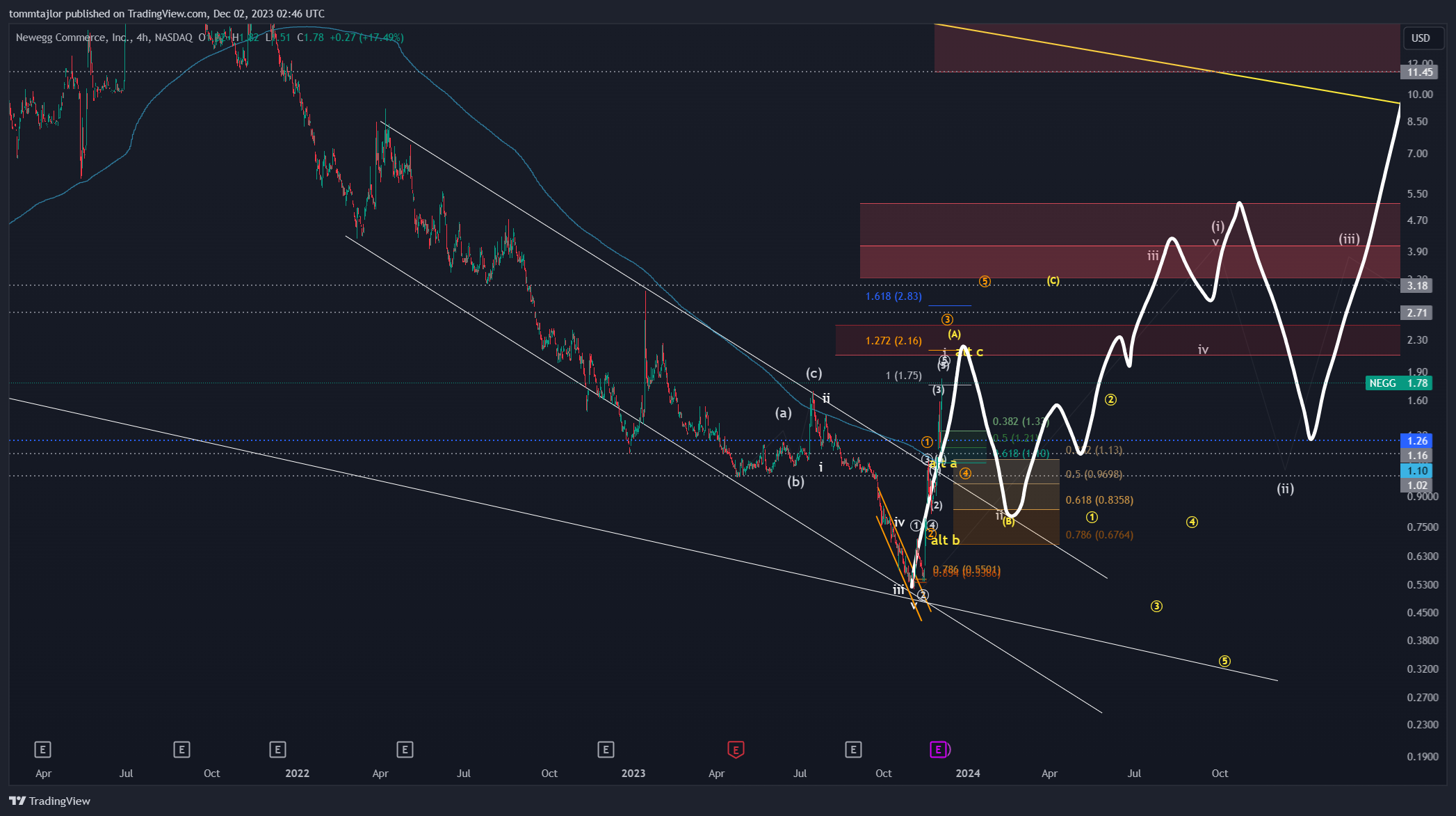
Task: Click the '(iii)' wave label
Action: pos(1350,239)
